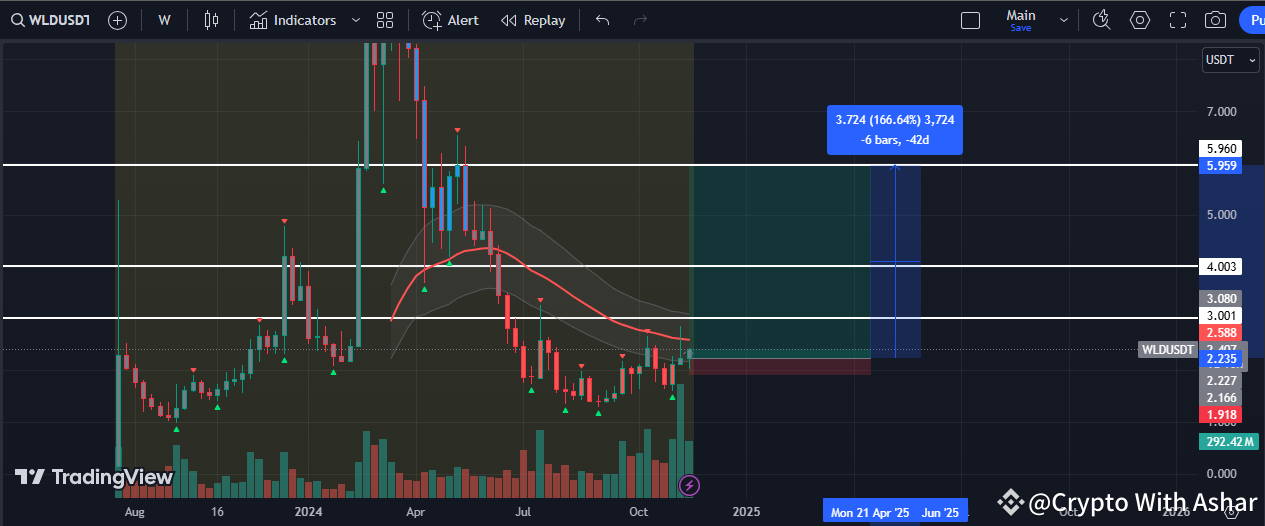1265x526 pixels.
Task: Click the WLDUSDT price axis label
Action: click(x=1167, y=350)
